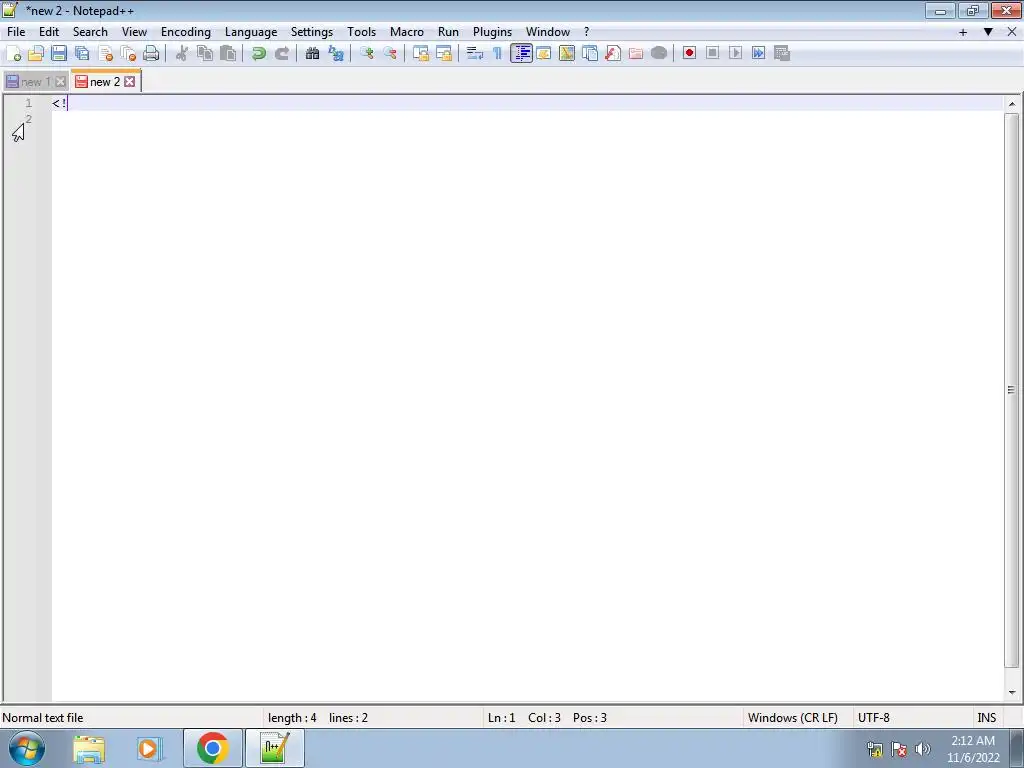This screenshot has height=768, width=1024.
Task: Open the Window menu
Action: point(548,32)
